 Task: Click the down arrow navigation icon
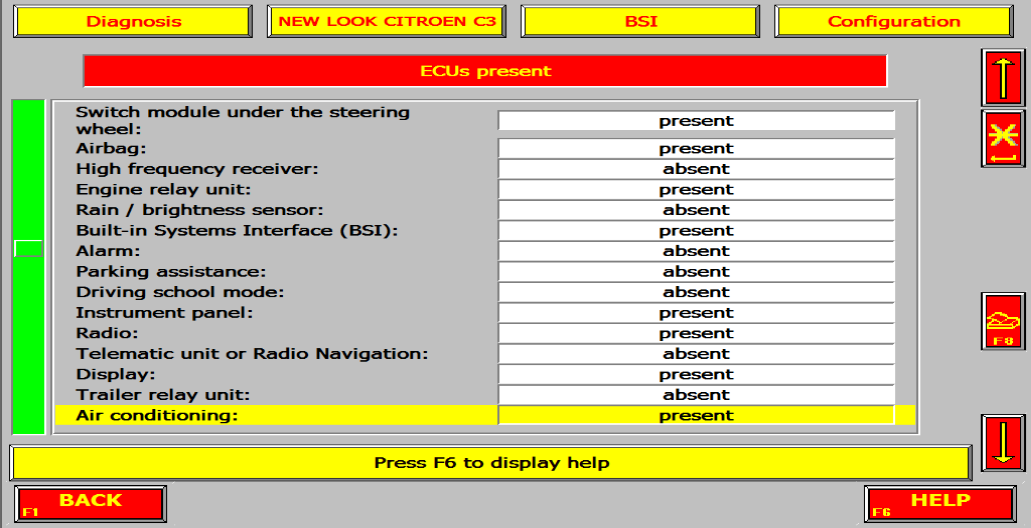pyautogui.click(x=1003, y=443)
